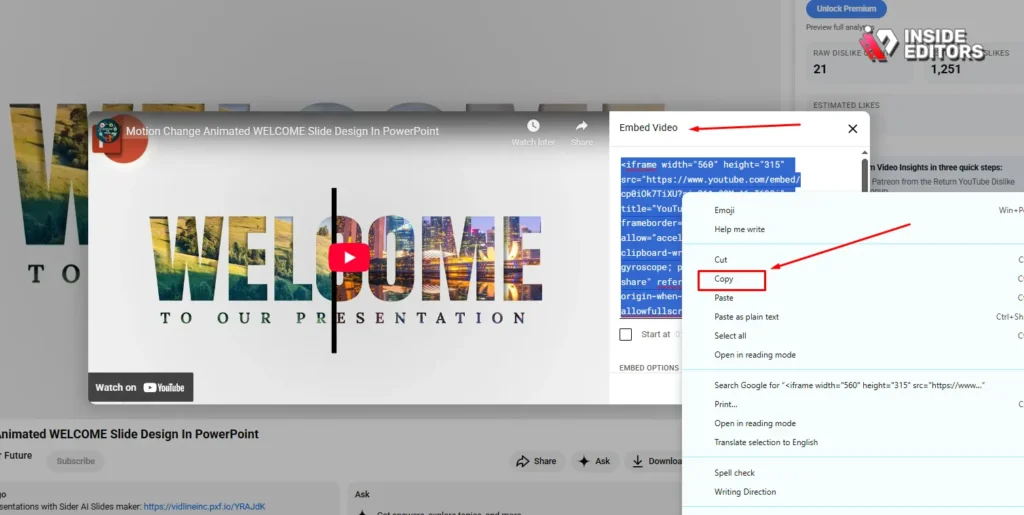
Task: Click the Watch later clock icon
Action: tap(533, 126)
